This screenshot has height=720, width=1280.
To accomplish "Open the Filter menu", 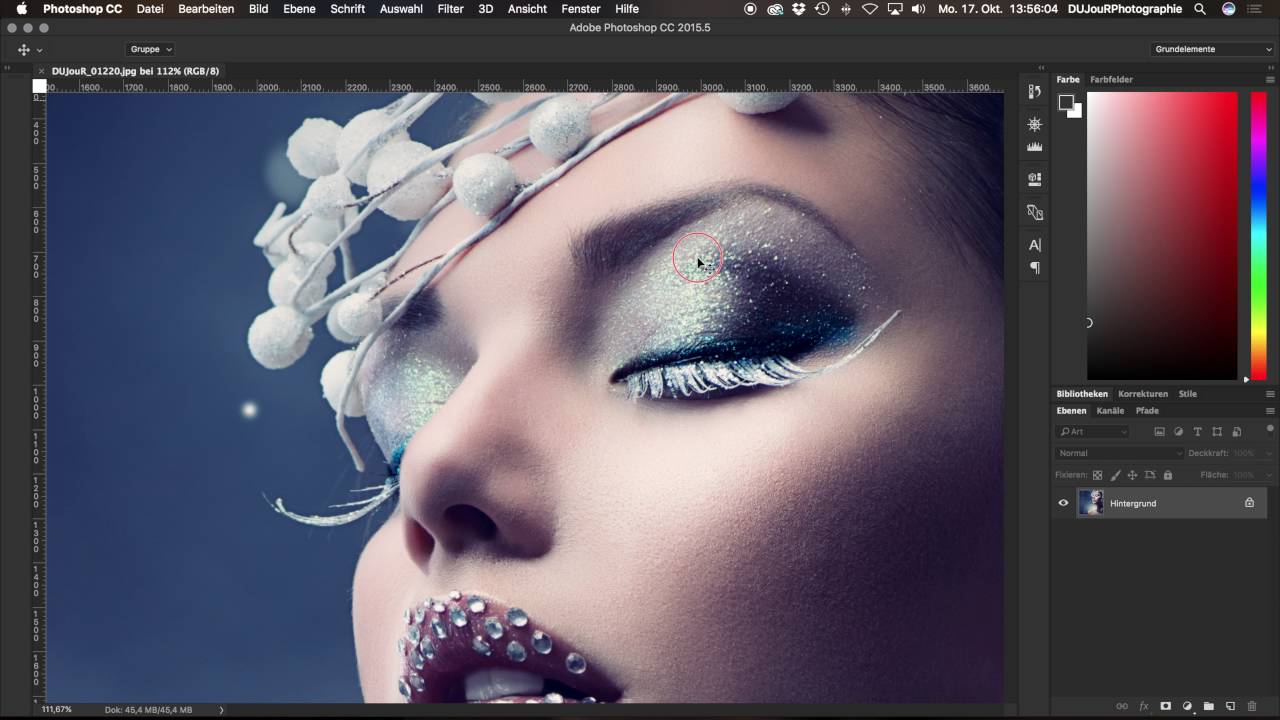I will [451, 9].
